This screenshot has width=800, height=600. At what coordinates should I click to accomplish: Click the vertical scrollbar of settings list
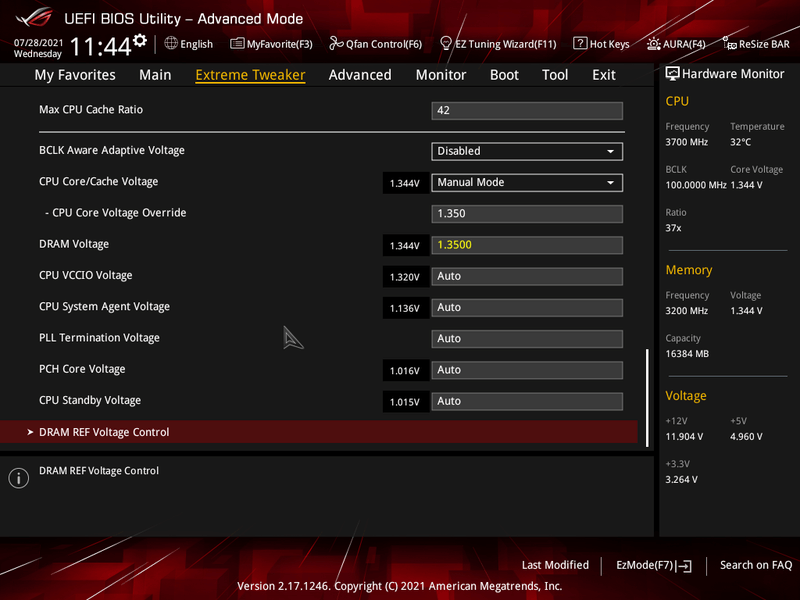pos(647,398)
